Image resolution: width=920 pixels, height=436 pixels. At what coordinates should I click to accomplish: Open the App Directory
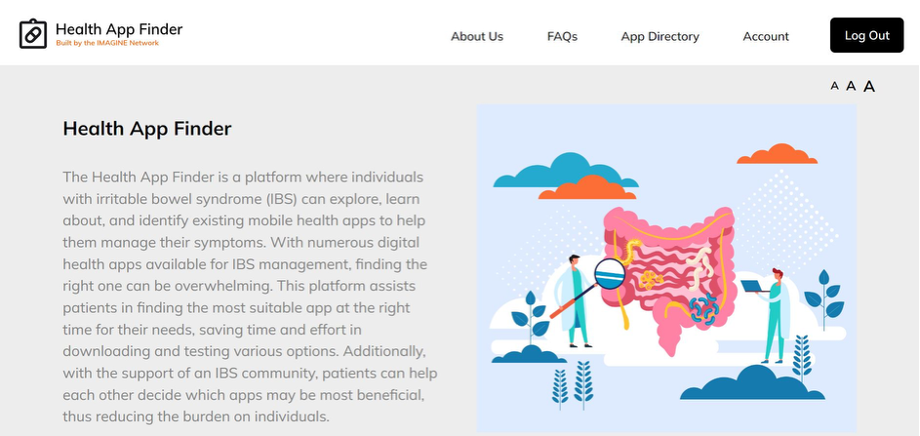(x=660, y=36)
